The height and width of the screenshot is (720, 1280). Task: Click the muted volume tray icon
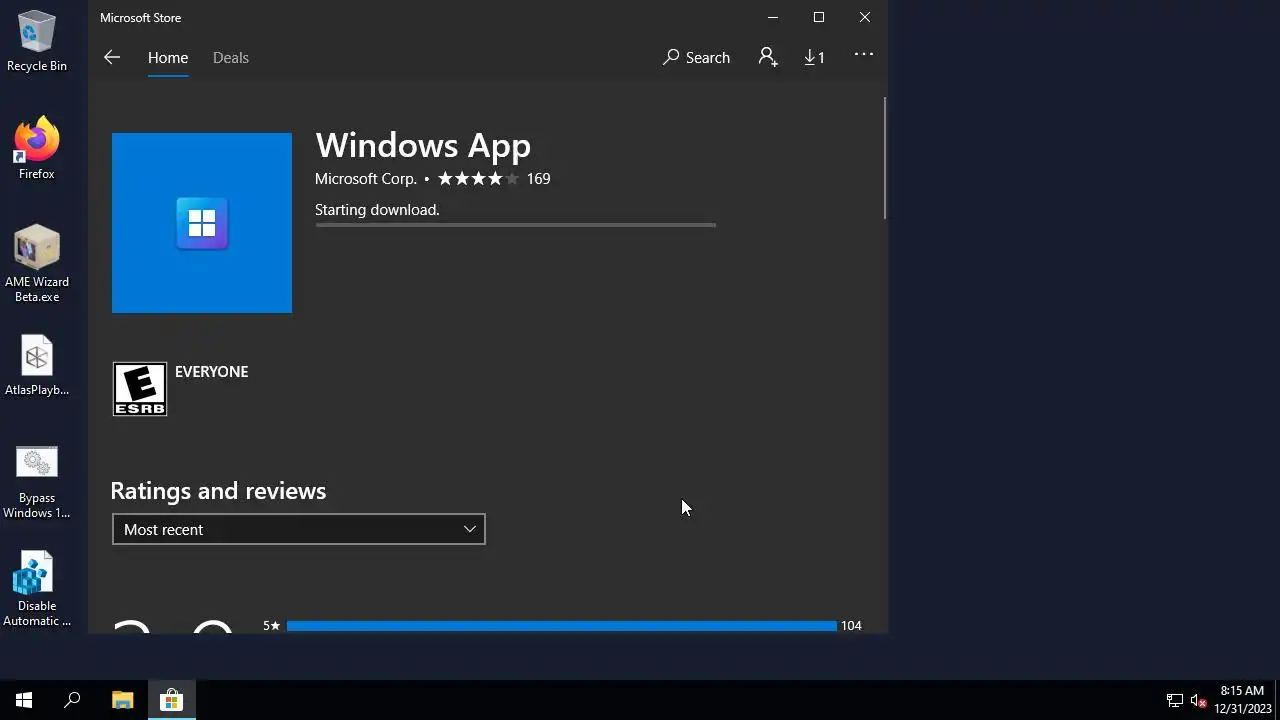coord(1199,701)
